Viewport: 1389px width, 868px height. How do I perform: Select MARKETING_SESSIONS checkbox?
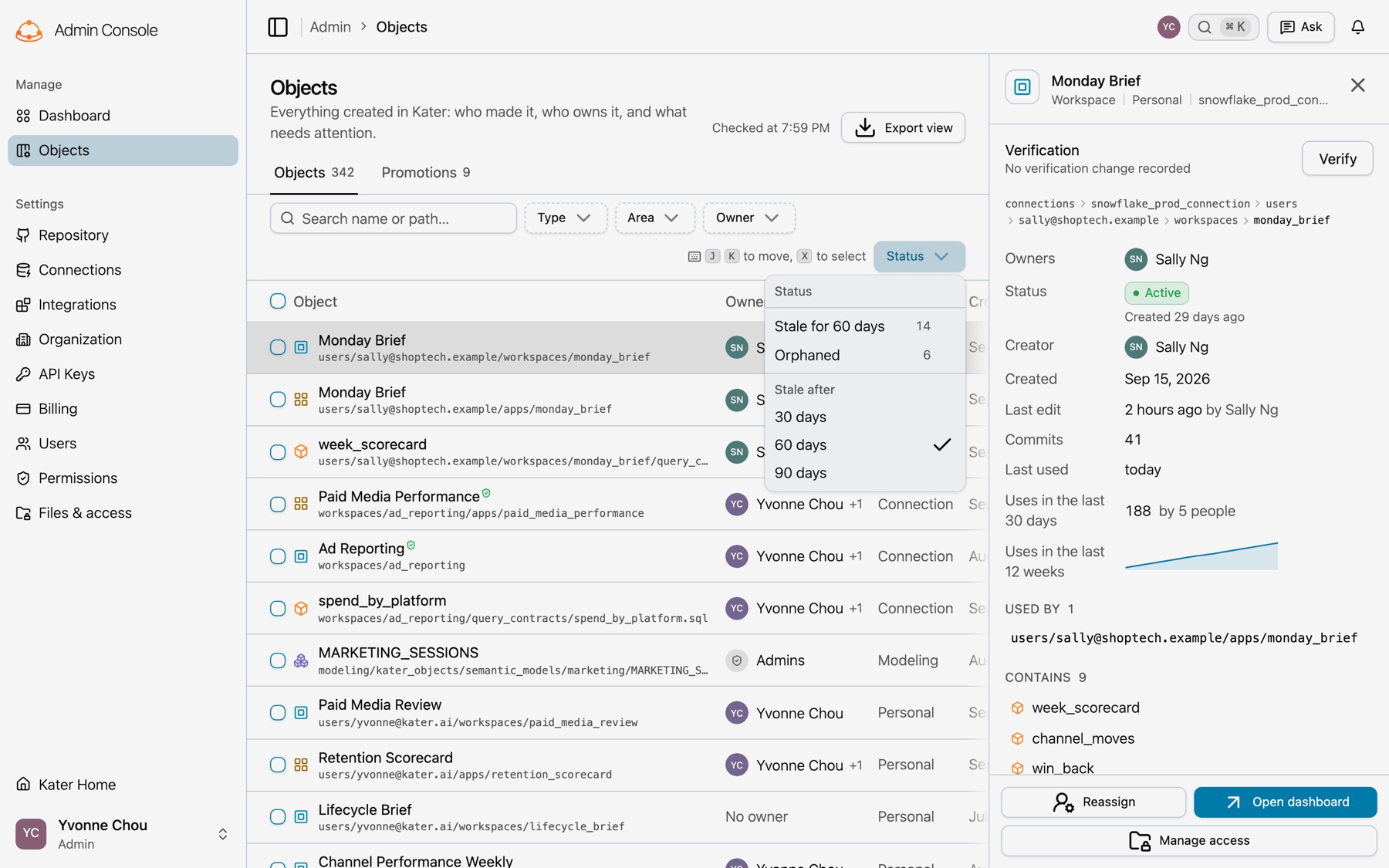tap(278, 660)
